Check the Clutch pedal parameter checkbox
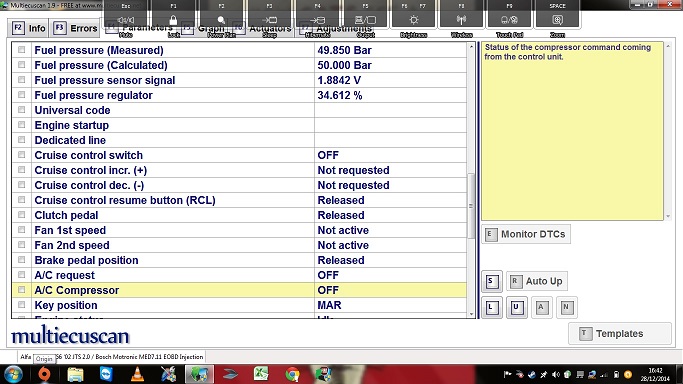Image resolution: width=683 pixels, height=384 pixels. point(21,215)
